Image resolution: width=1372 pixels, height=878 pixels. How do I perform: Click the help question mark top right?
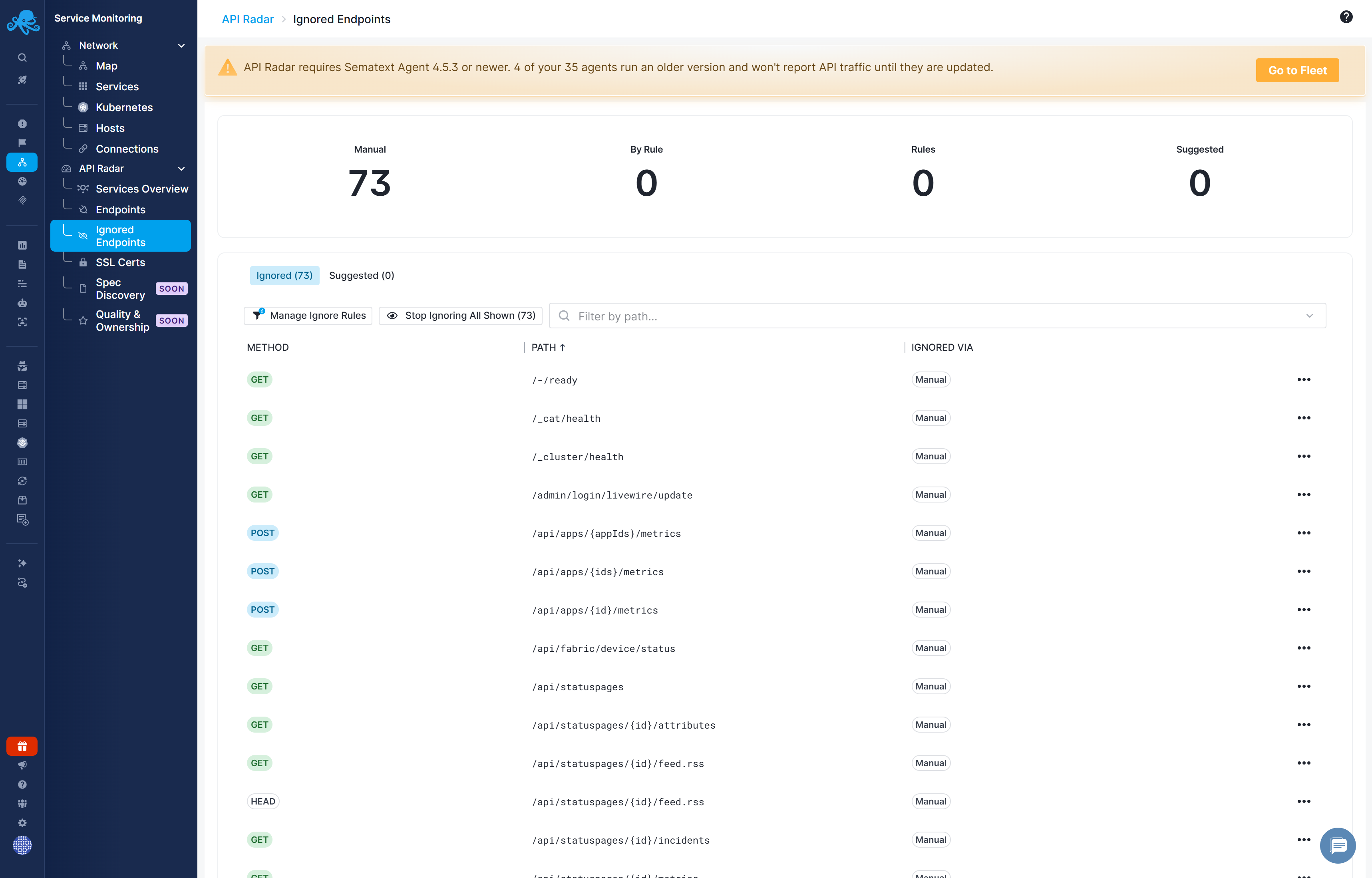[1346, 17]
